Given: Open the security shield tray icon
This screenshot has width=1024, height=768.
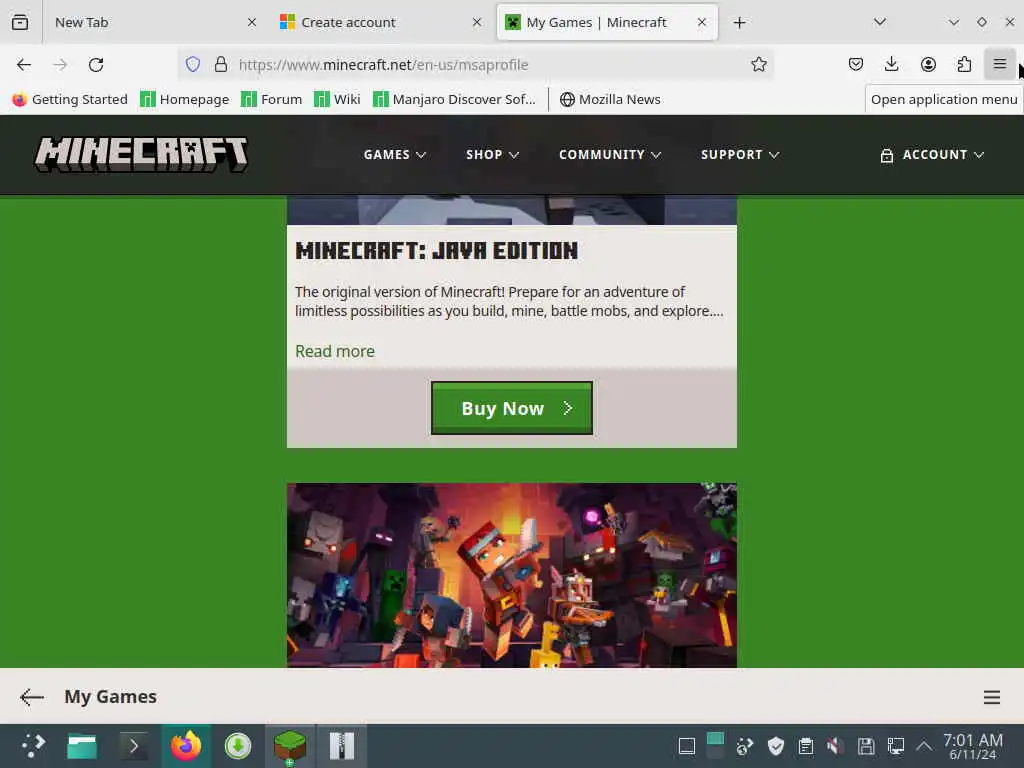Looking at the screenshot, I should tap(775, 746).
